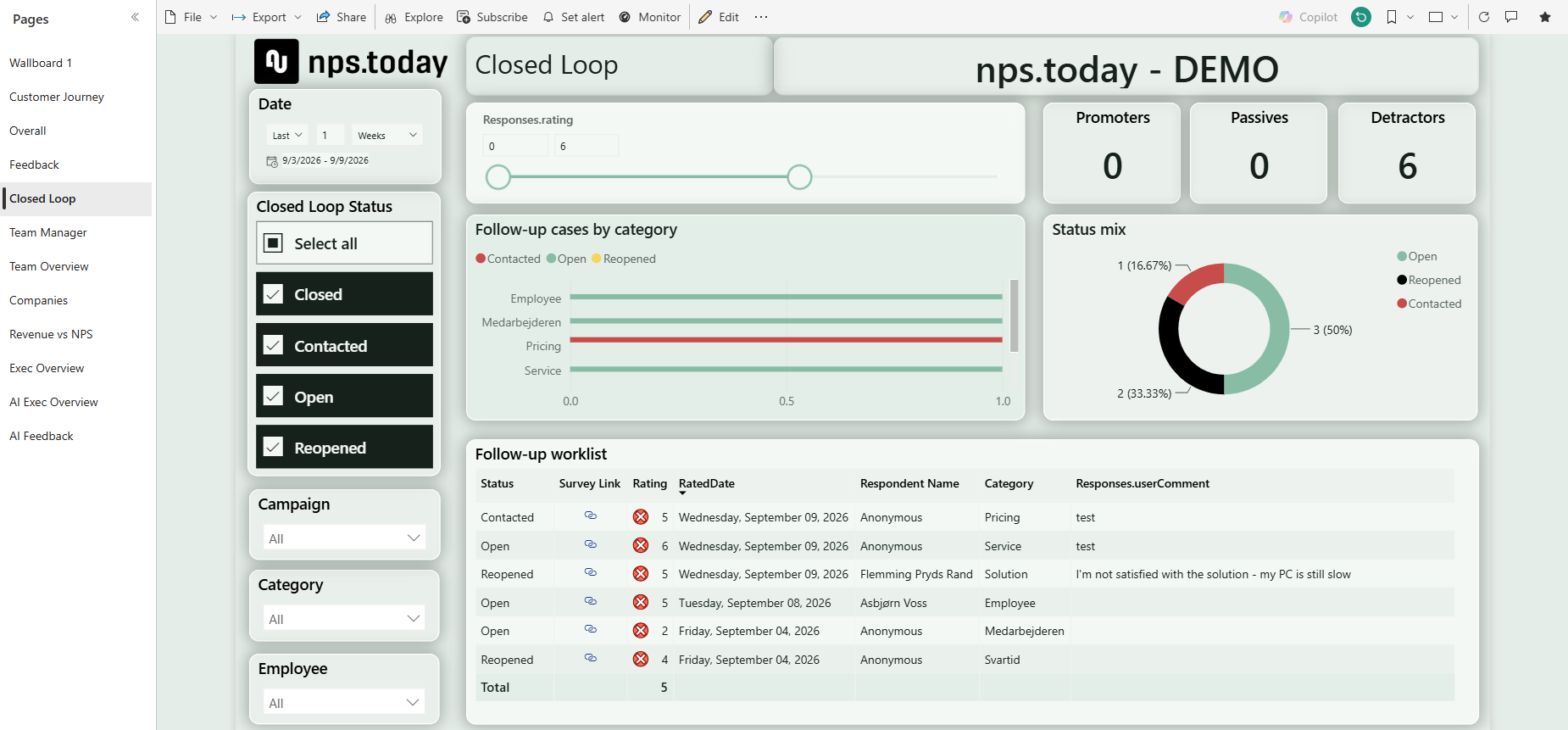The height and width of the screenshot is (730, 1568).
Task: Toggle Reopened in Status mix legend
Action: pyautogui.click(x=1429, y=280)
